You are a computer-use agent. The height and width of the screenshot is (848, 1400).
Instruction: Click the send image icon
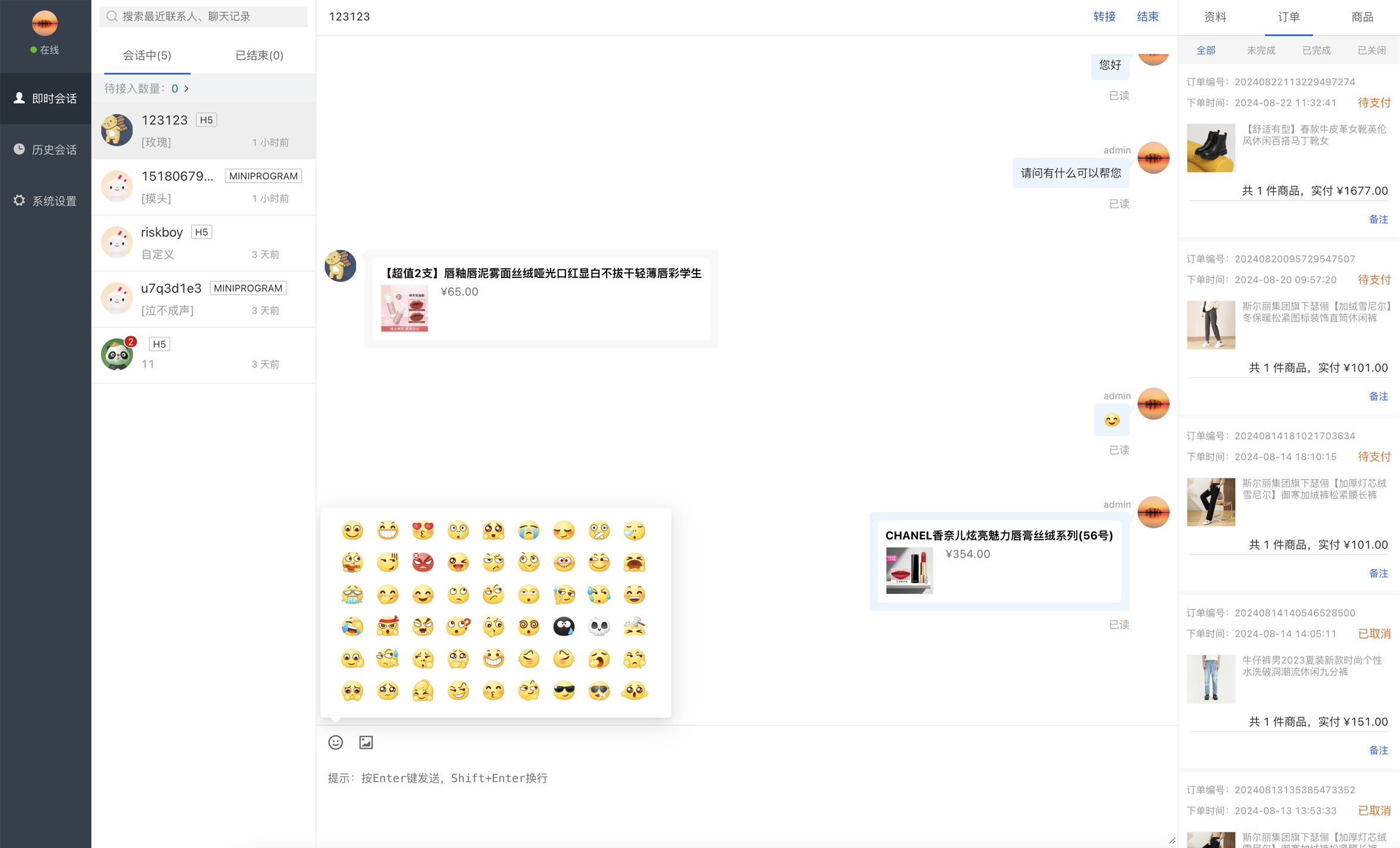pos(366,742)
